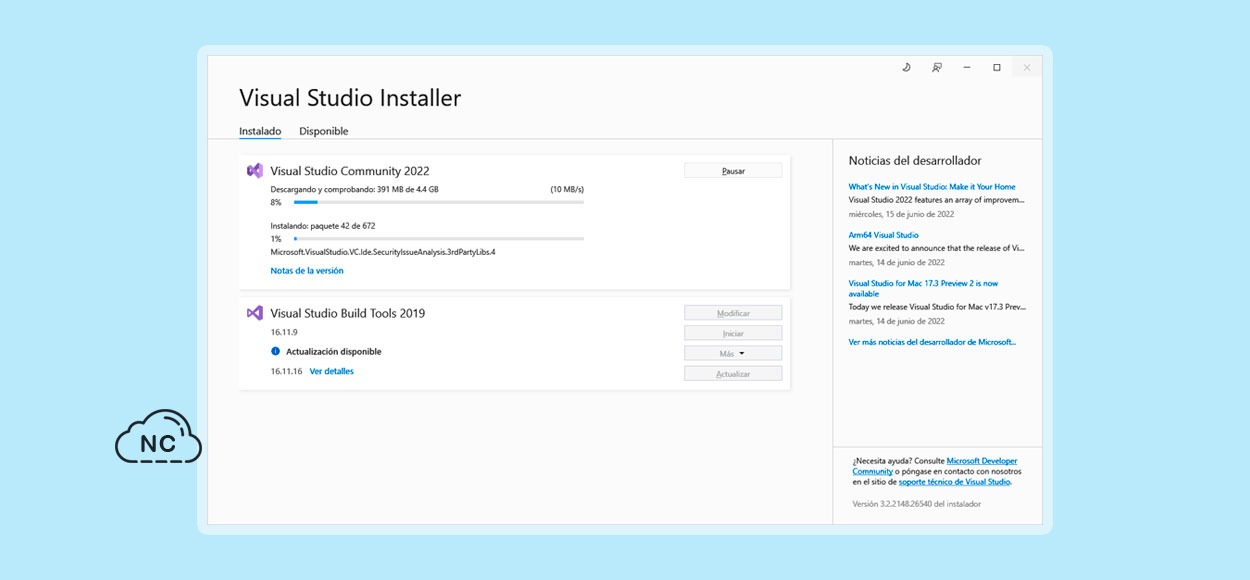
Task: Click the date 'miércoles, 15 de junio de 2022'
Action: click(902, 213)
